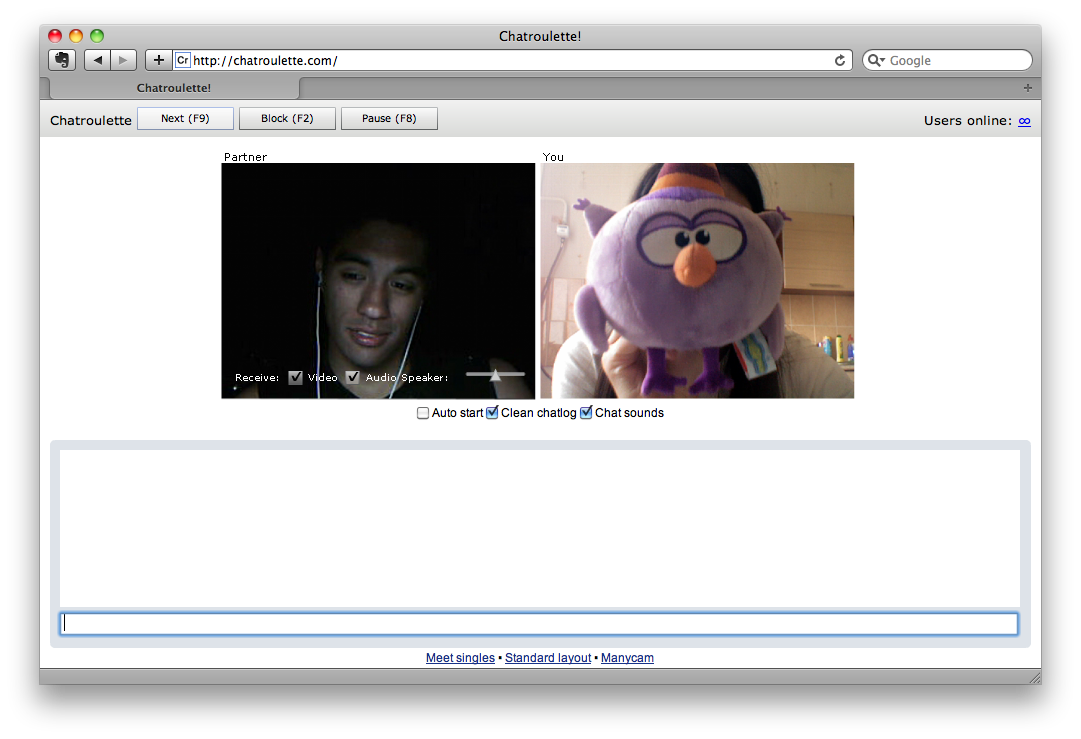
Task: Go back with the Safari back arrow
Action: tap(97, 60)
